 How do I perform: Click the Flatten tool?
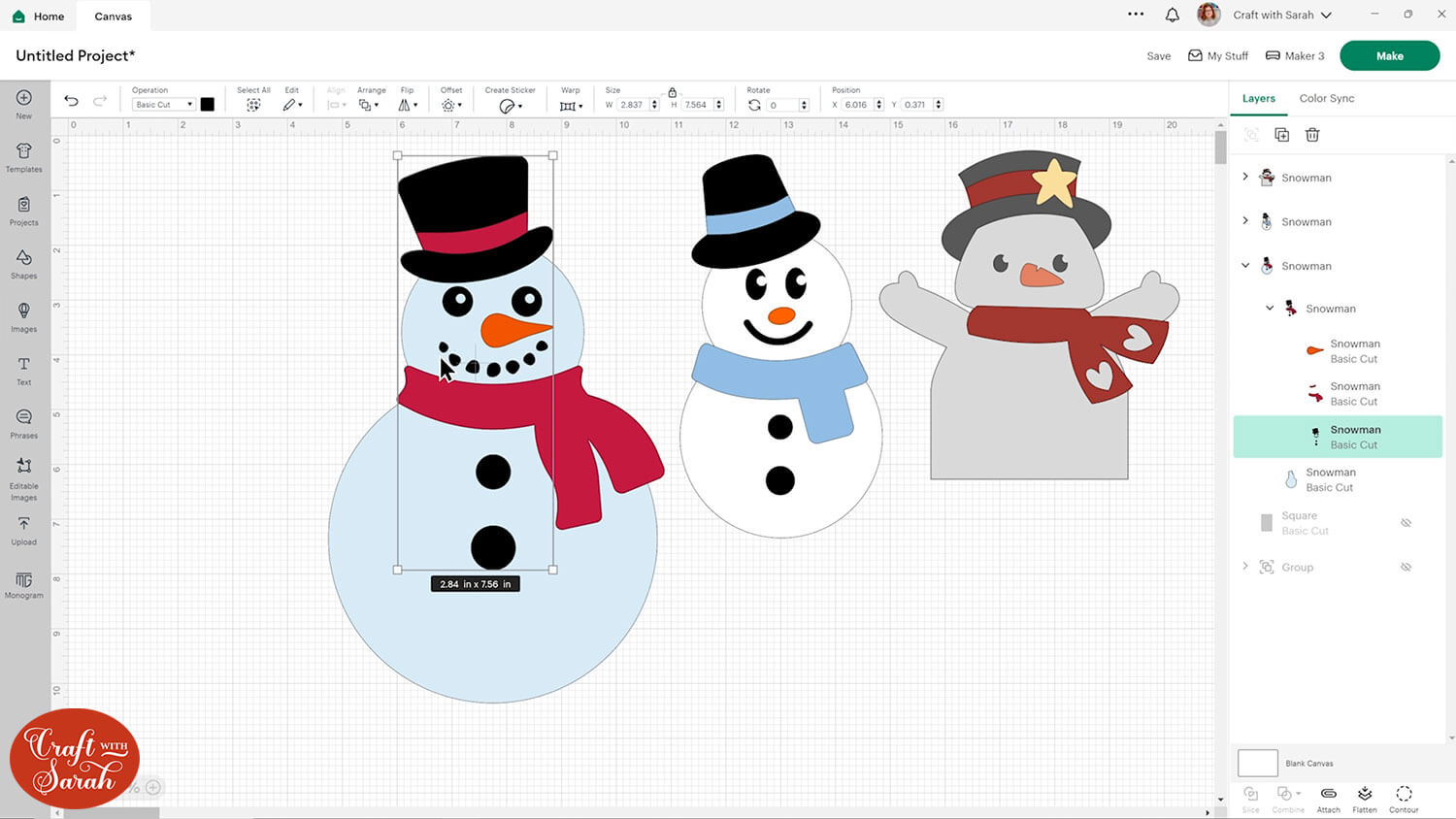click(x=1365, y=799)
